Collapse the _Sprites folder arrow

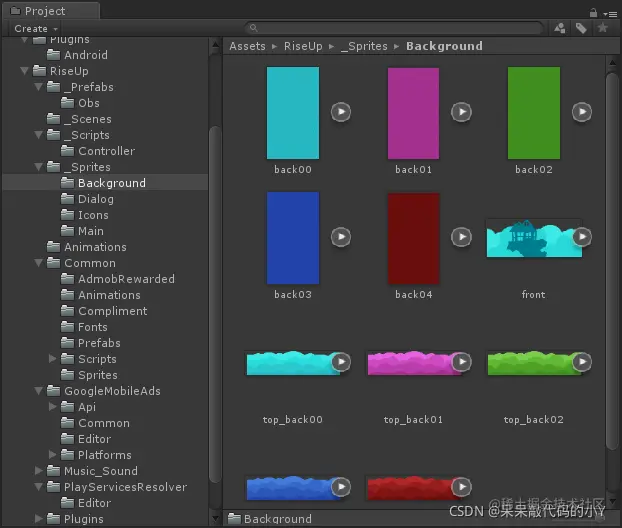tap(38, 167)
